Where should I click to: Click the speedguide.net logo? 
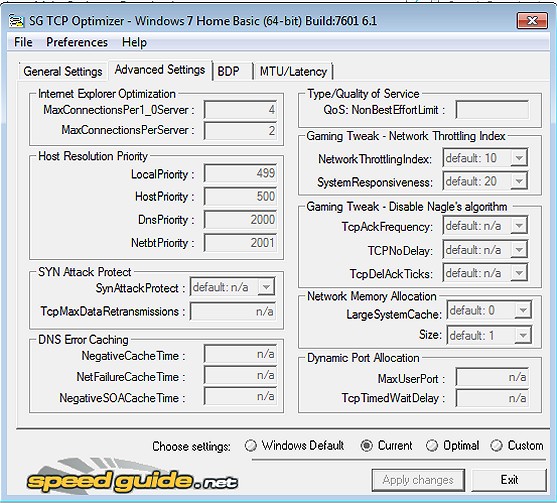pos(132,477)
